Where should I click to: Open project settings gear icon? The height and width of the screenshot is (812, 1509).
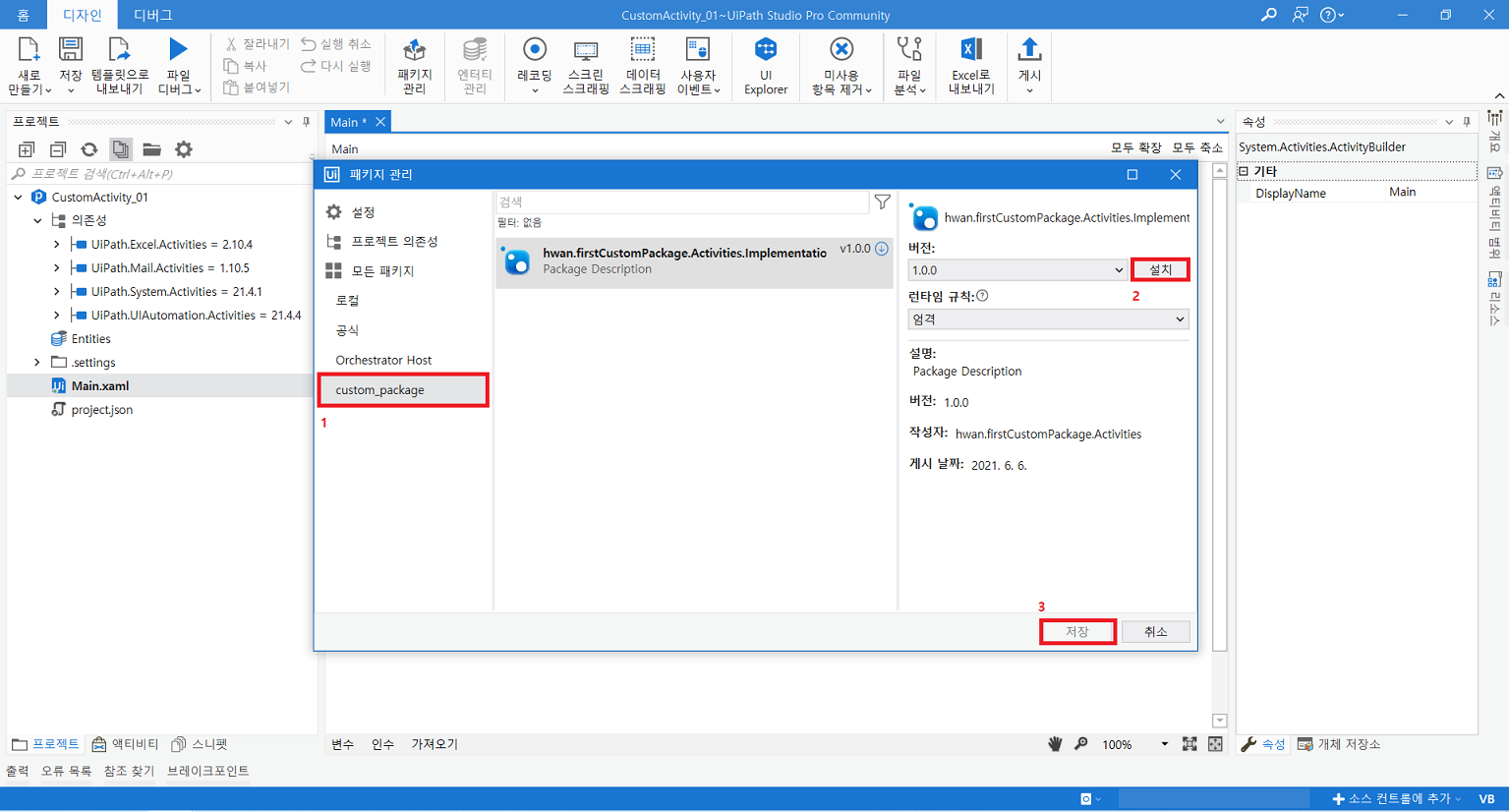(184, 149)
